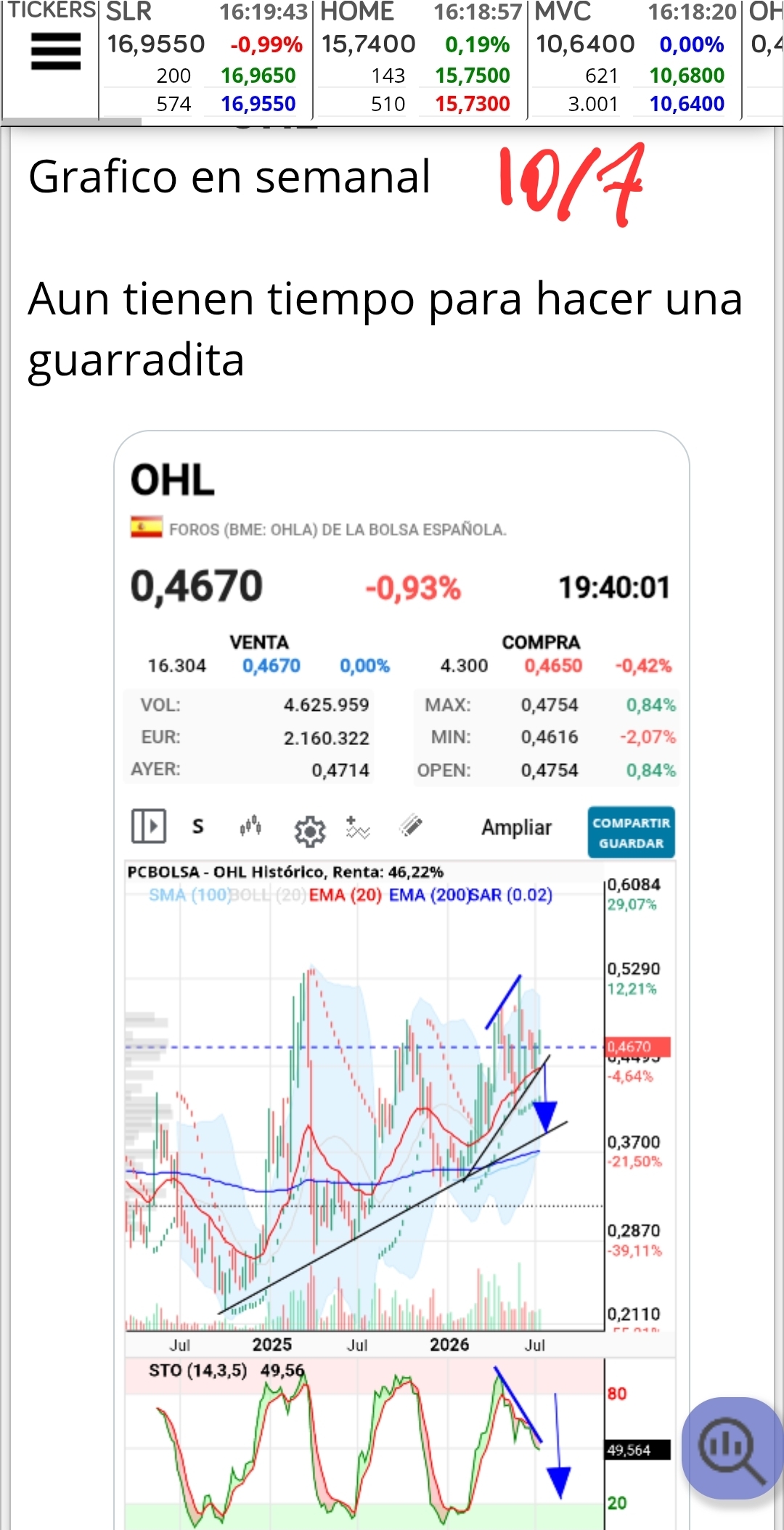Click the 0,6084 price axis level

pyautogui.click(x=634, y=884)
